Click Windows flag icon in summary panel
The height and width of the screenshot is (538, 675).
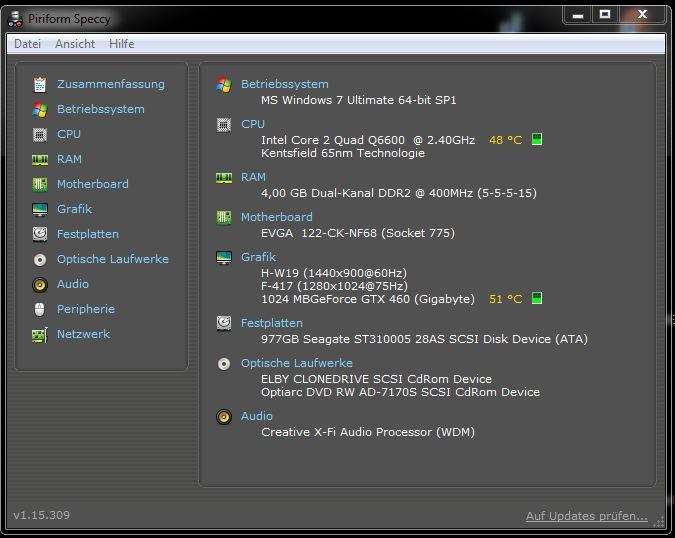224,85
